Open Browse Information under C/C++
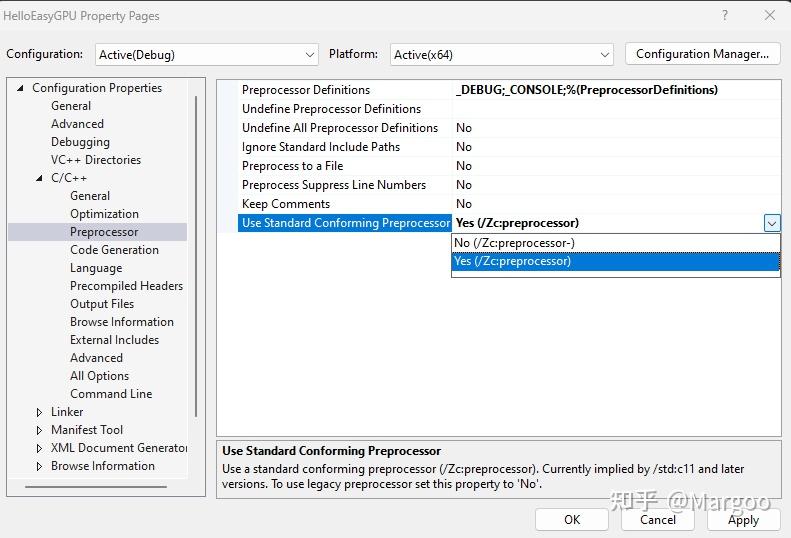This screenshot has height=538, width=791. click(x=122, y=322)
